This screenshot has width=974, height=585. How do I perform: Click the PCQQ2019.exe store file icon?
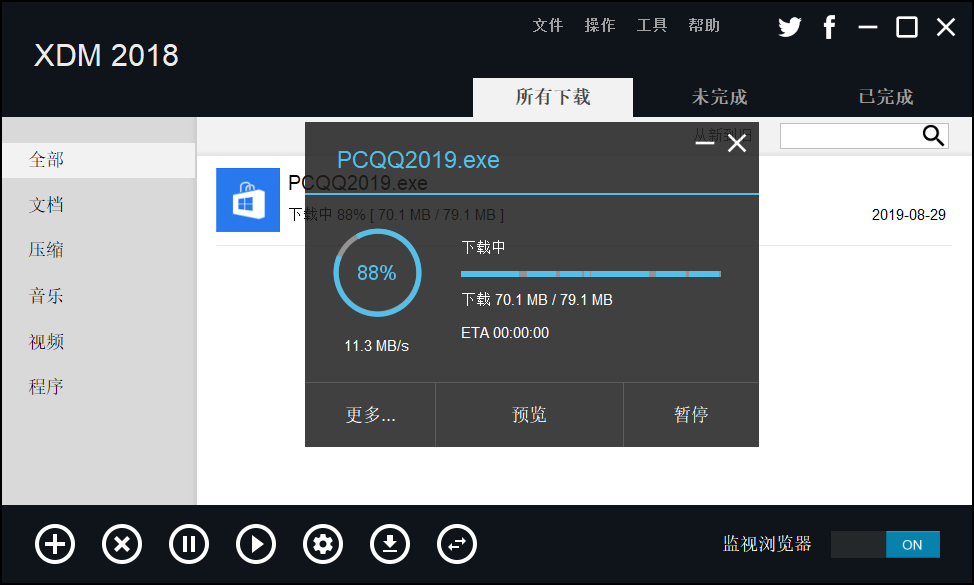tap(248, 200)
